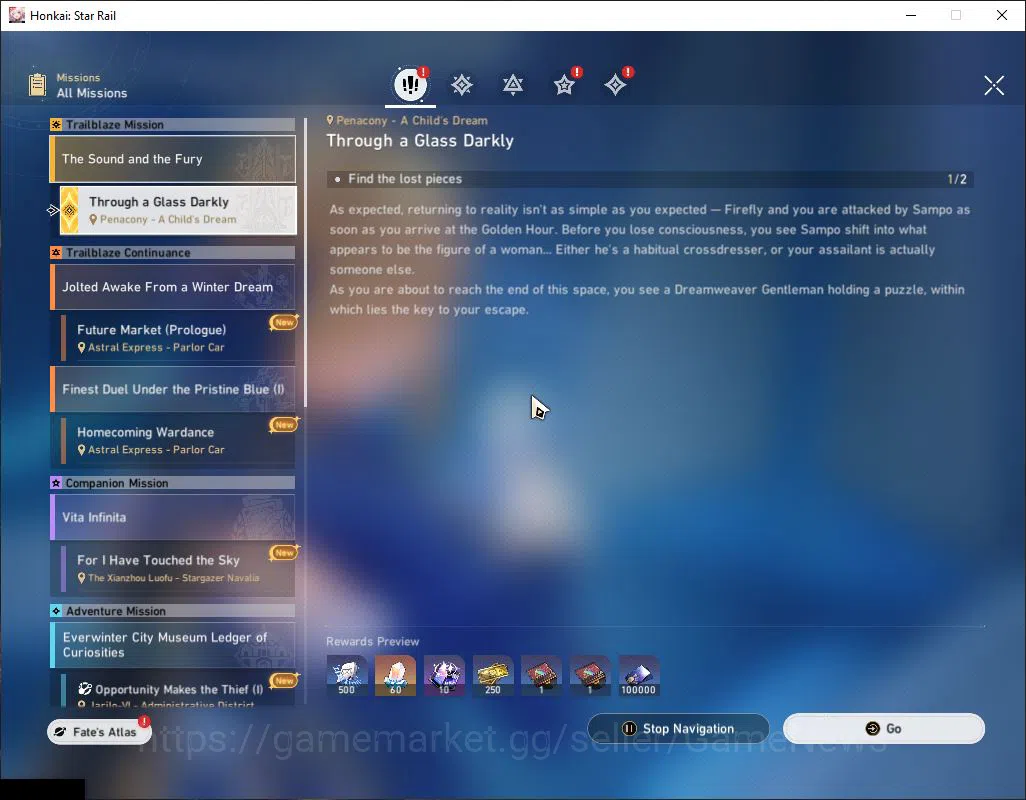Switch to the Trailblaze Mission filter tab

(462, 85)
